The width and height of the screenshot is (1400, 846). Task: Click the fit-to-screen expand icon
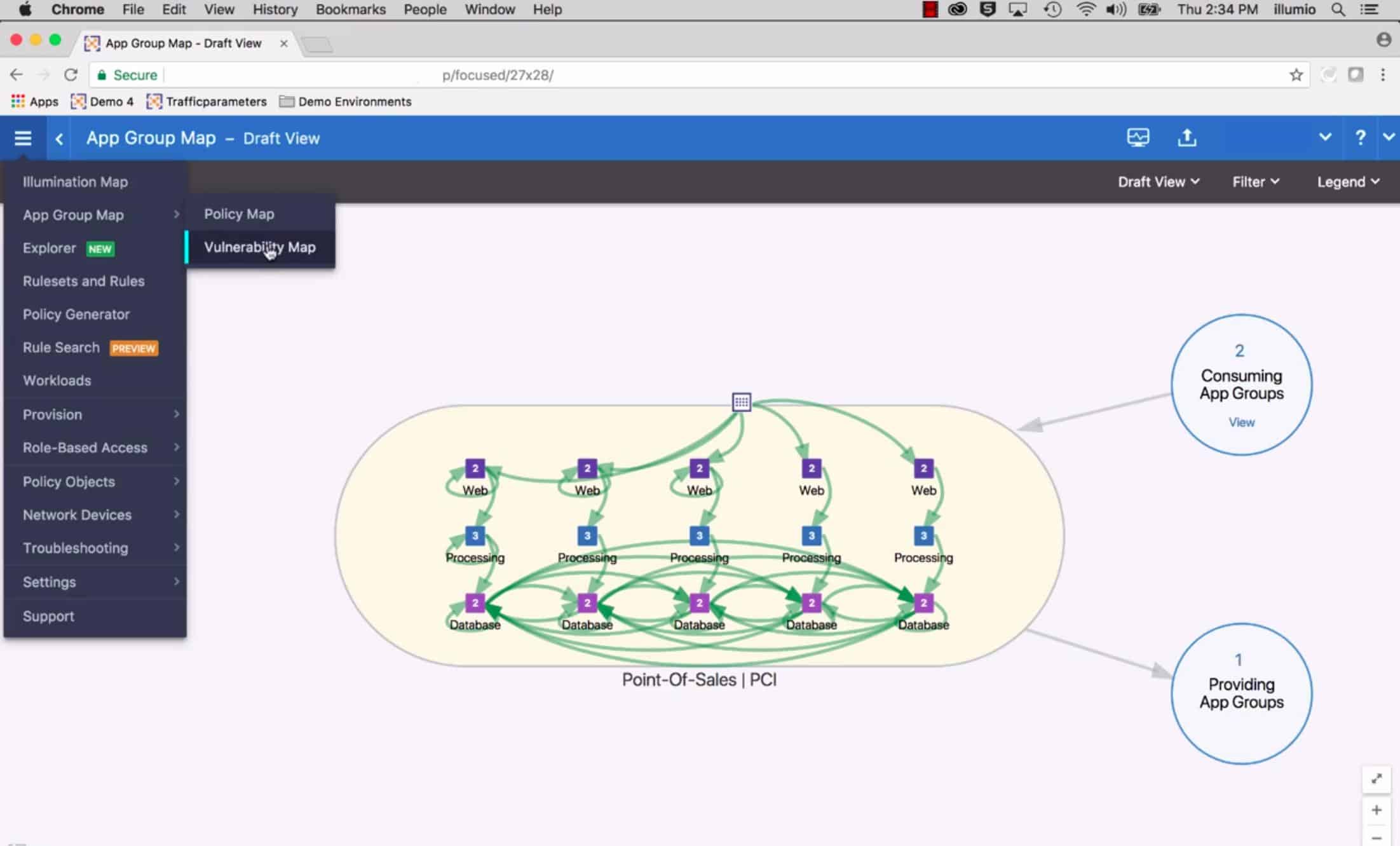coord(1376,779)
